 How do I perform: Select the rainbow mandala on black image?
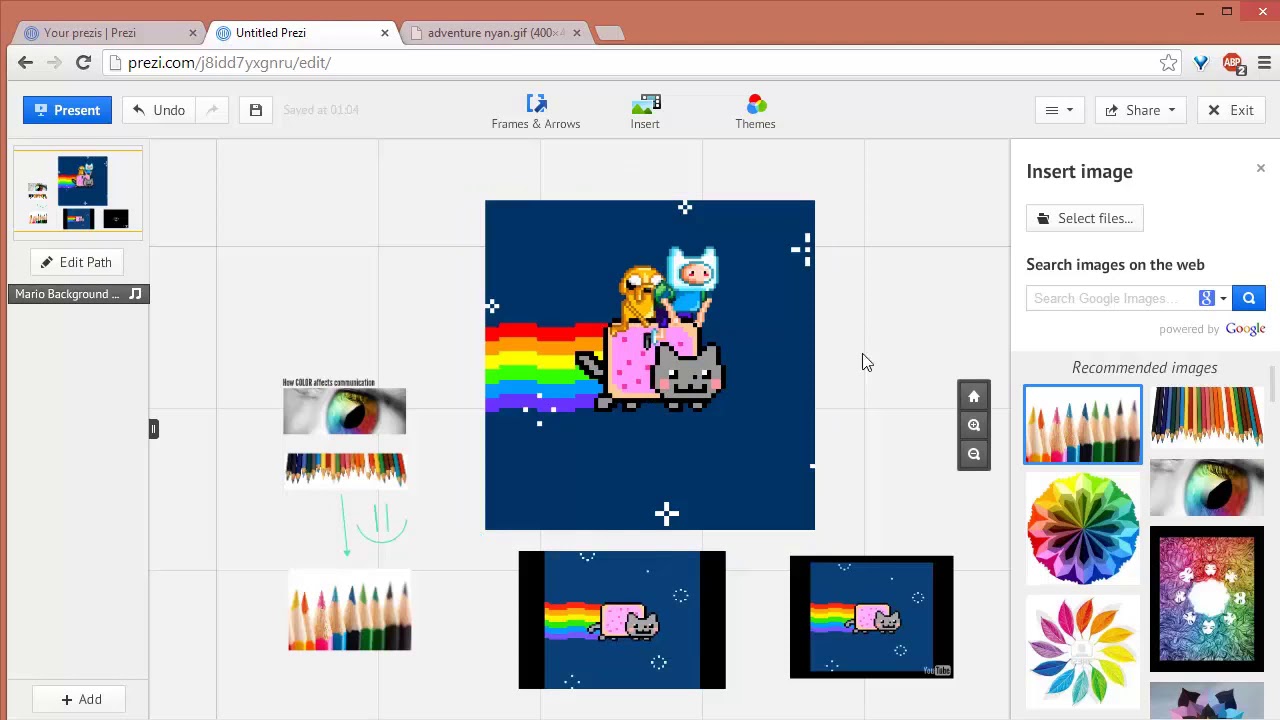coord(1207,599)
